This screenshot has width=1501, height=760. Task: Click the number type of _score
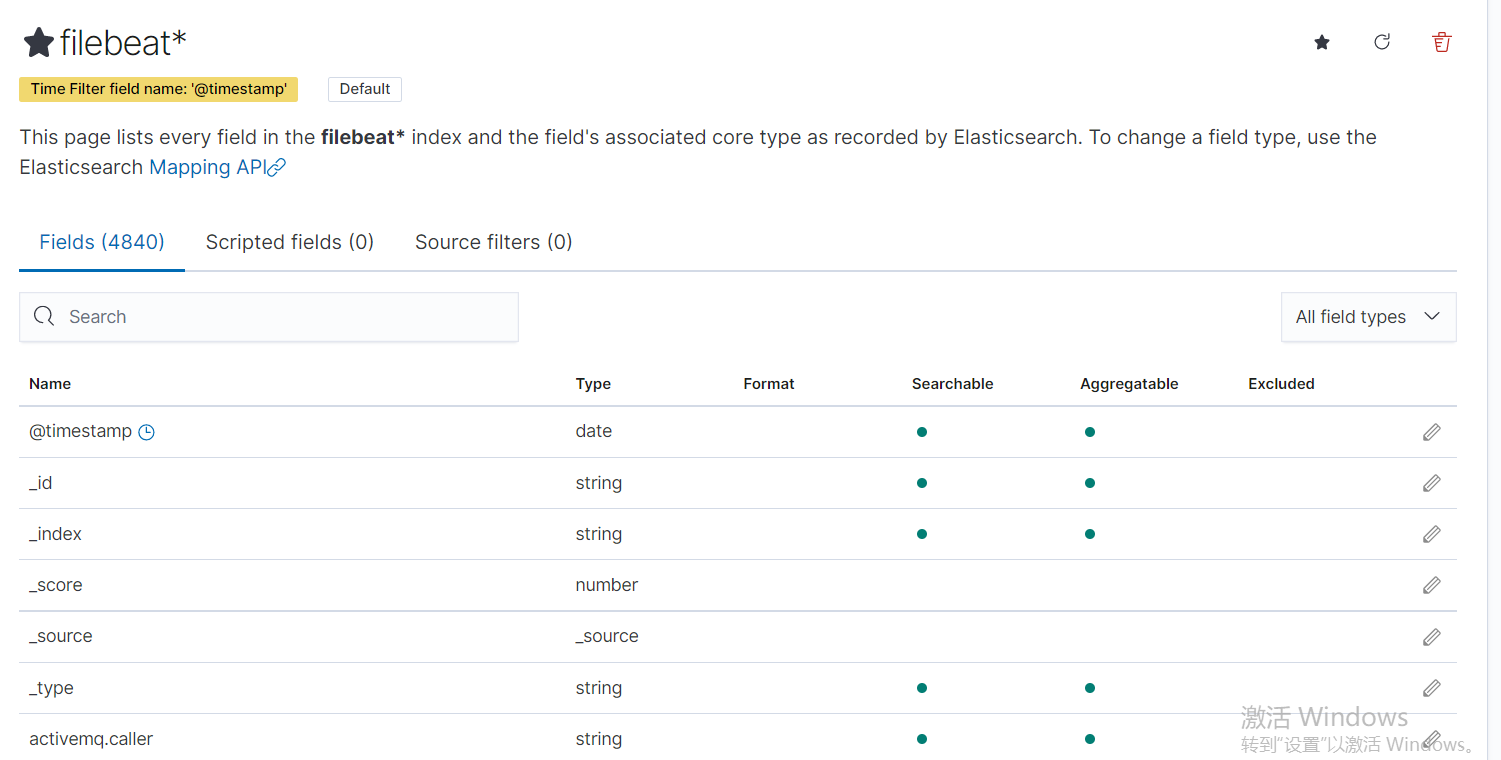click(x=607, y=585)
